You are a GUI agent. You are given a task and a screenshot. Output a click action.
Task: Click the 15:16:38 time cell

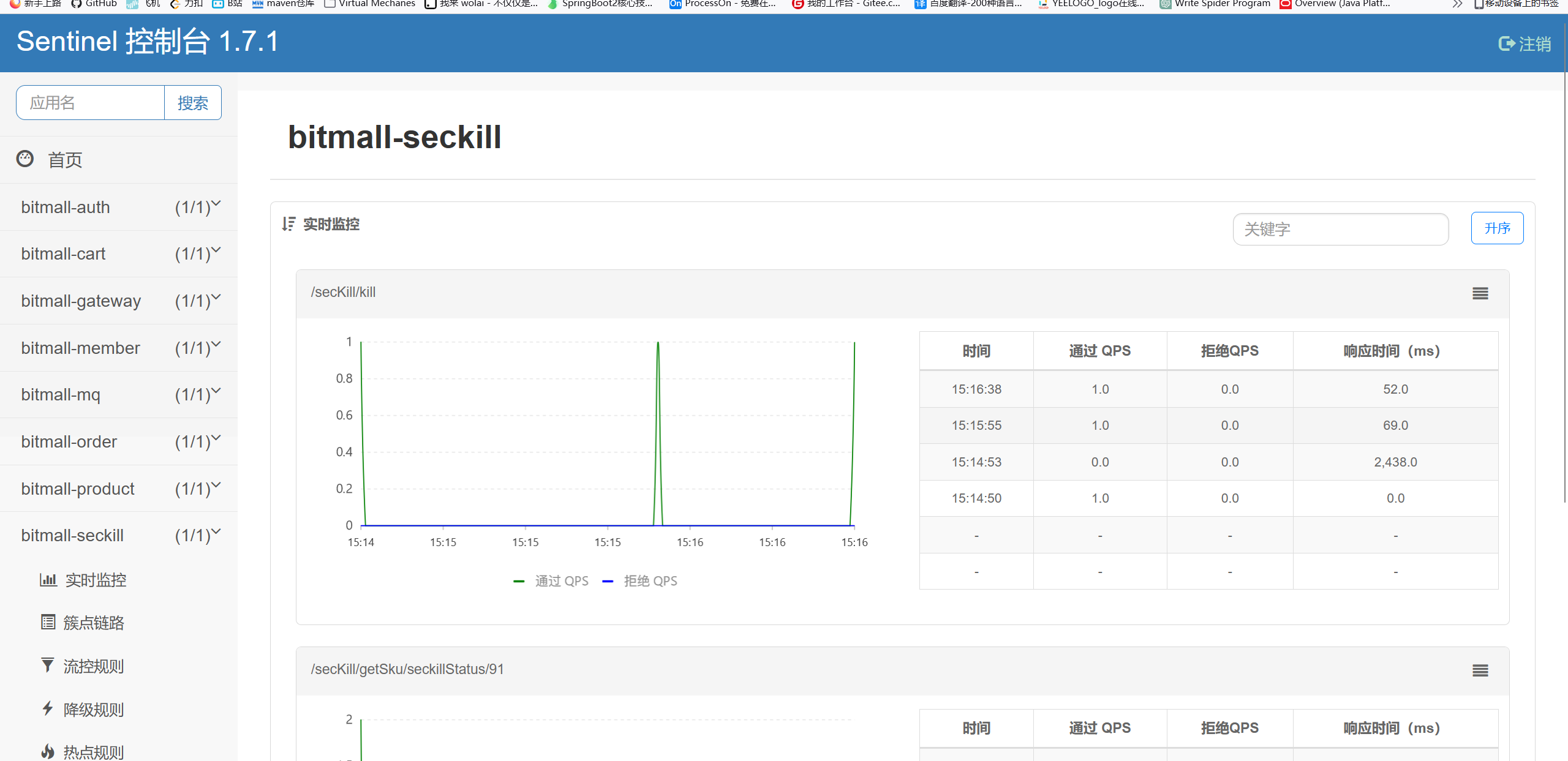(976, 389)
